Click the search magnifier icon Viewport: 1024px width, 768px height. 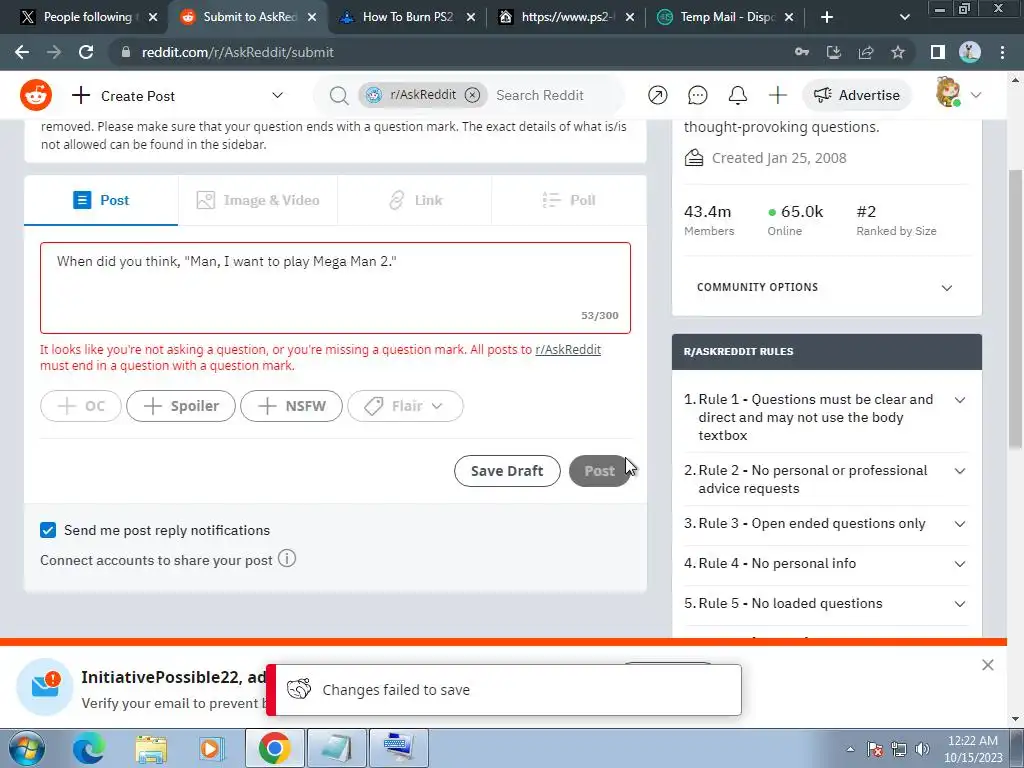(338, 95)
